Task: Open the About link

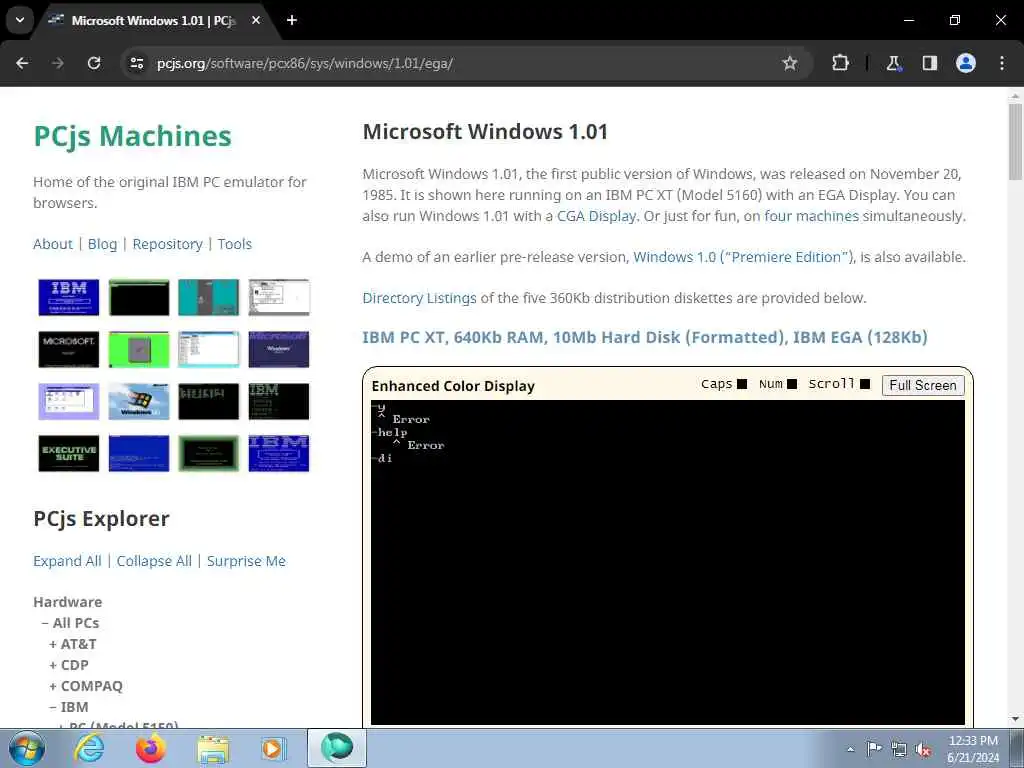Action: tap(53, 244)
